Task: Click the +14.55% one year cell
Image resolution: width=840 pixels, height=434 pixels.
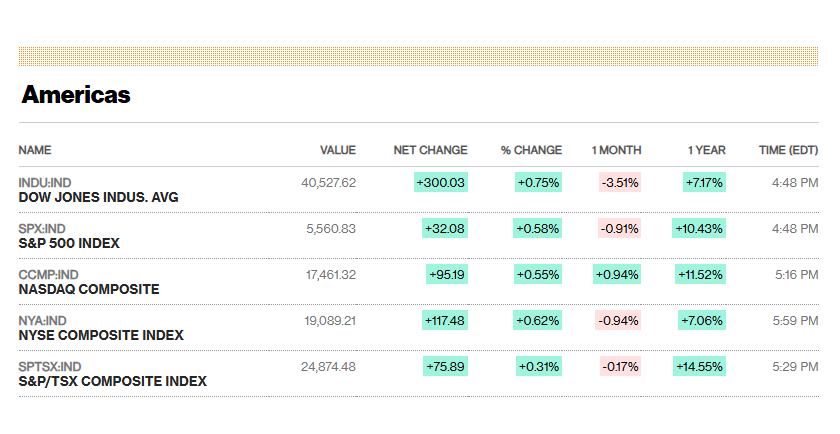Action: [x=700, y=366]
